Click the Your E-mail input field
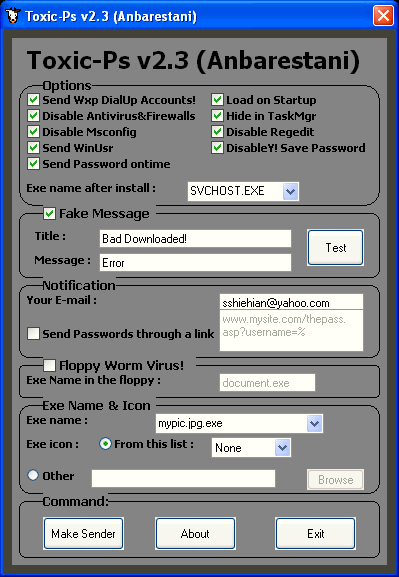 point(292,302)
